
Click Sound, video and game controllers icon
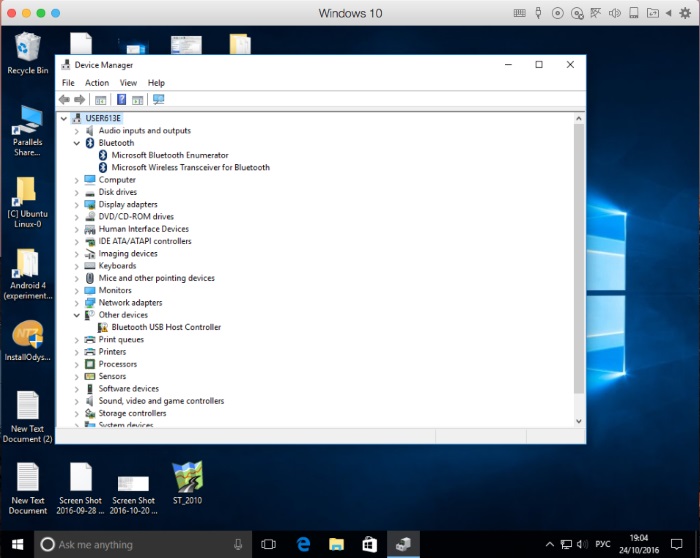click(90, 401)
